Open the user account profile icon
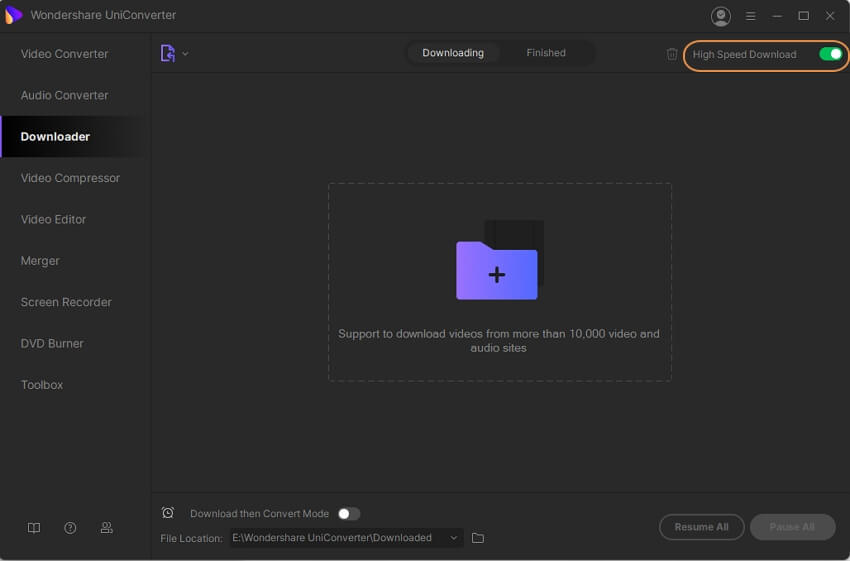This screenshot has height=561, width=850. pyautogui.click(x=720, y=16)
